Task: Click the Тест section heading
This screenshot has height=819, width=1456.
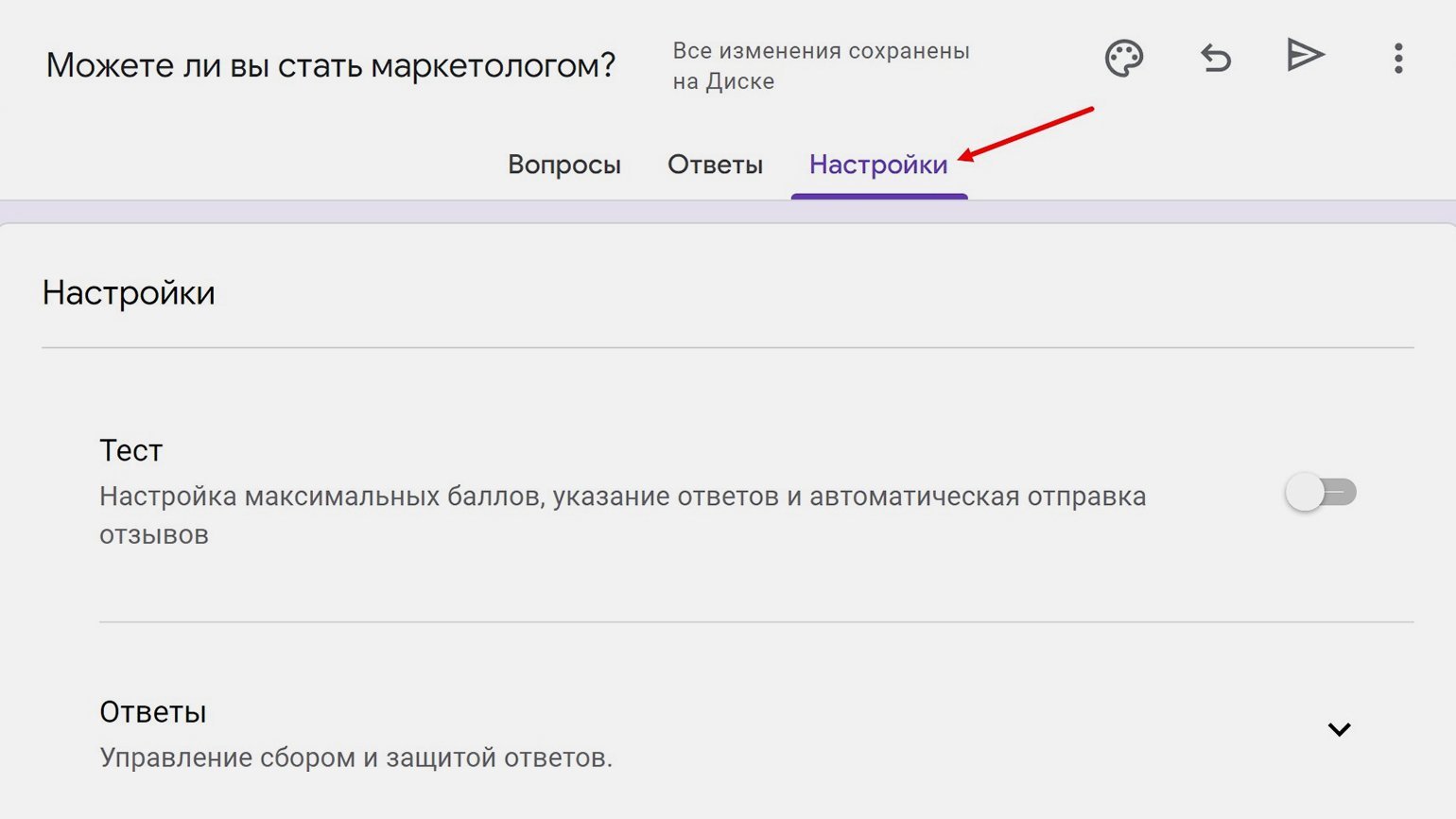Action: coord(130,450)
